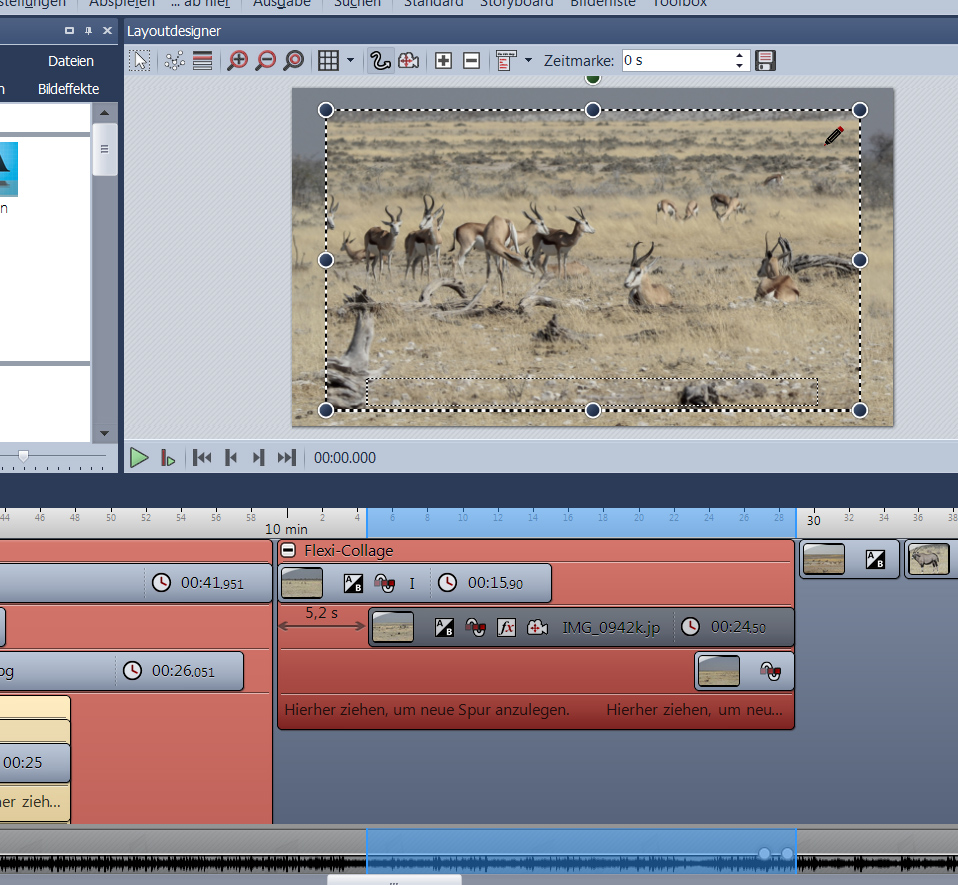Click the minus keyframe button
The width and height of the screenshot is (958, 885).
point(472,61)
